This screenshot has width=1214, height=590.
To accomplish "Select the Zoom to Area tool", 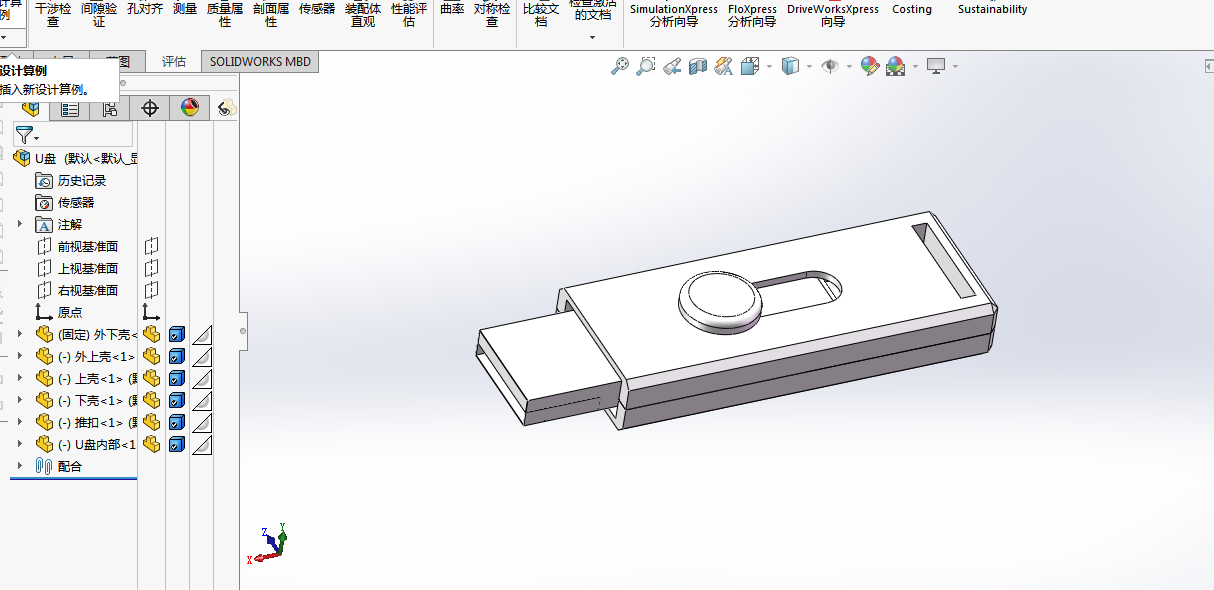I will click(x=646, y=66).
